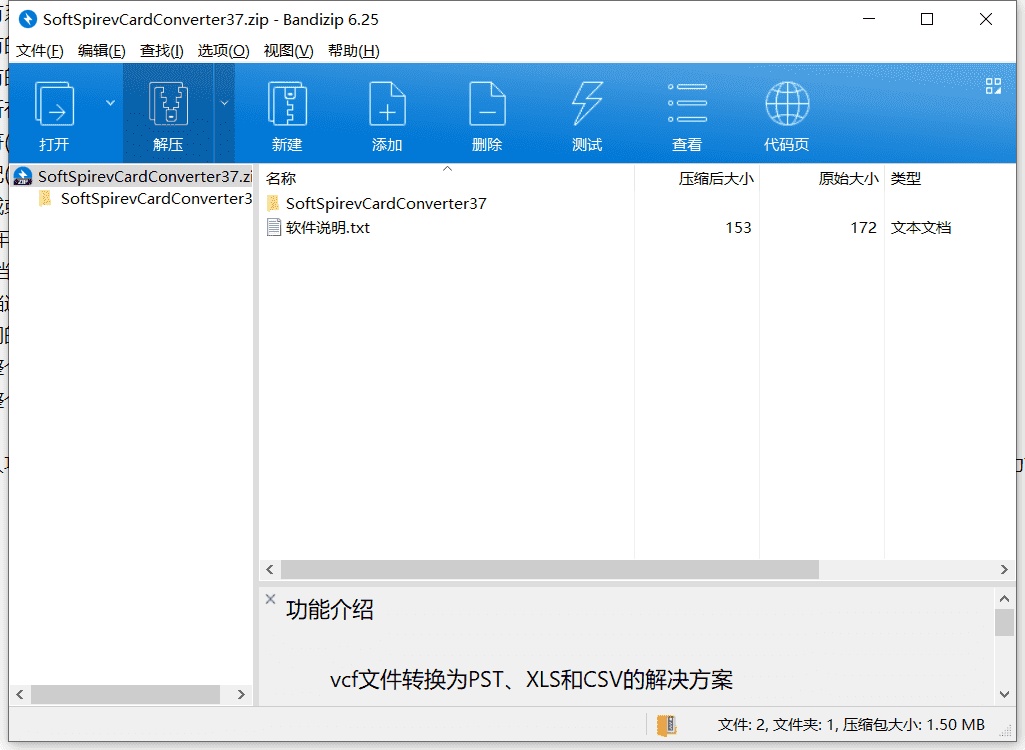
Task: Click the 测试 (Test archive) icon
Action: (587, 103)
